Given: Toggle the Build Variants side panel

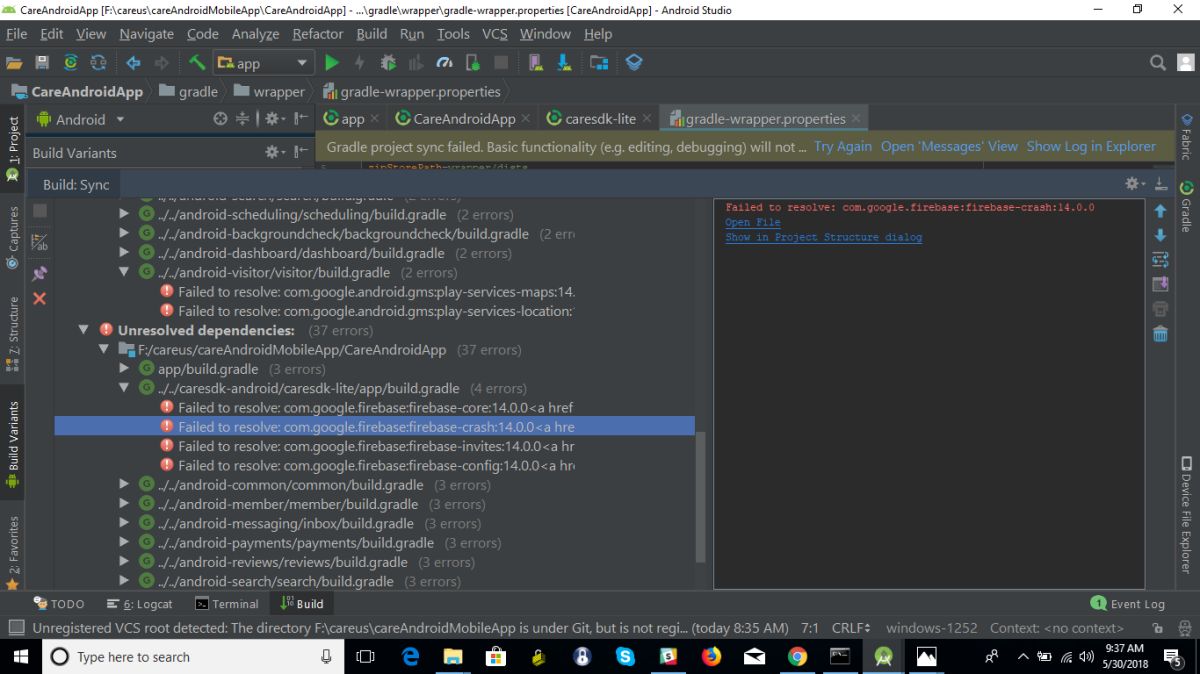Looking at the screenshot, I should [13, 444].
